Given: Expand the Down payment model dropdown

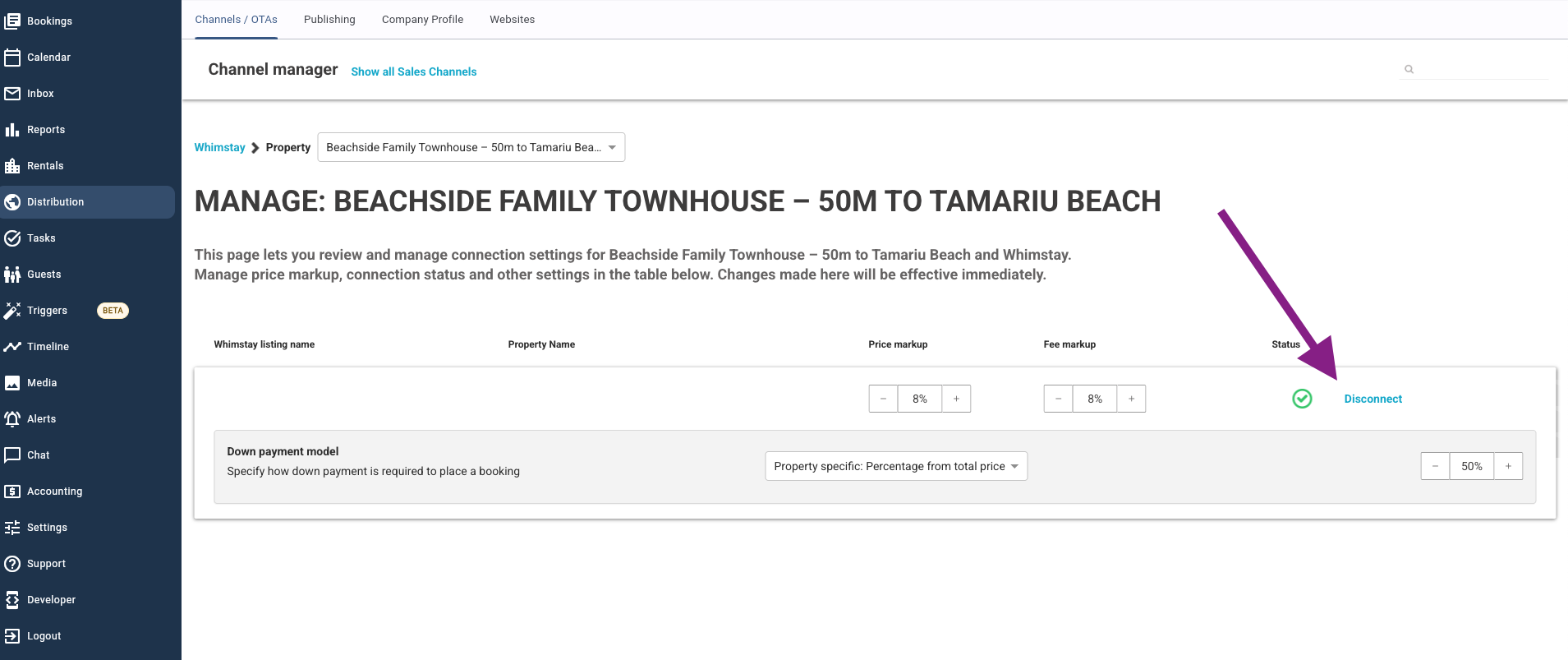Looking at the screenshot, I should click(x=895, y=466).
